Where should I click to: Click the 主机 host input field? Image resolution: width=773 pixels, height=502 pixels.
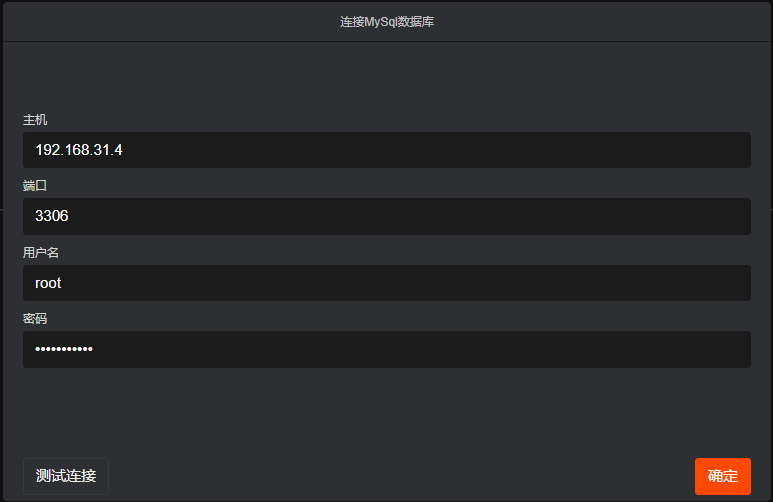pyautogui.click(x=386, y=150)
